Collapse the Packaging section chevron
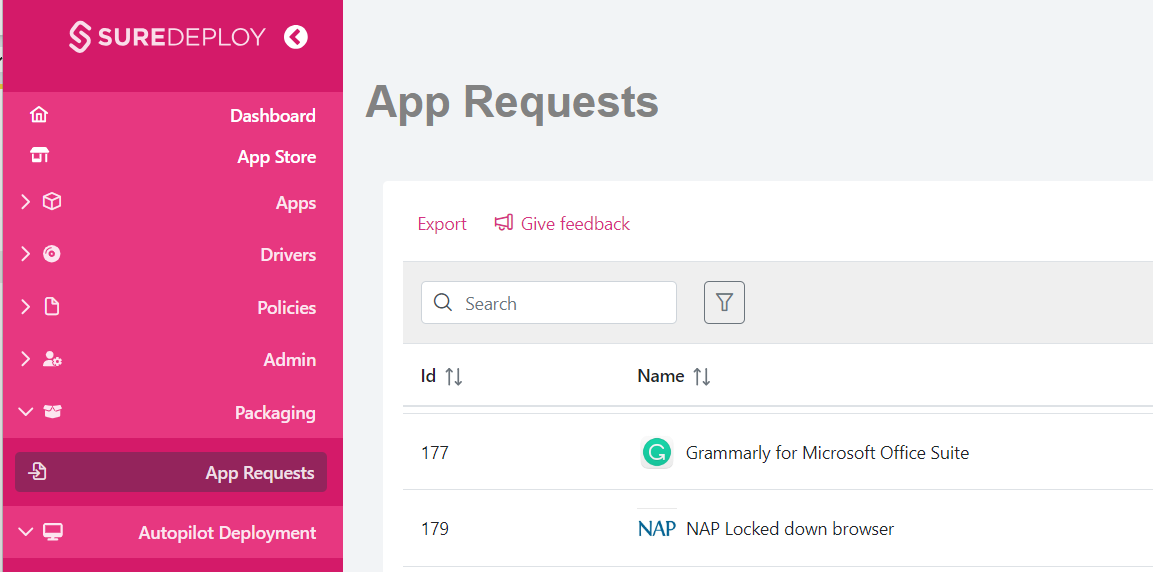 coord(26,412)
